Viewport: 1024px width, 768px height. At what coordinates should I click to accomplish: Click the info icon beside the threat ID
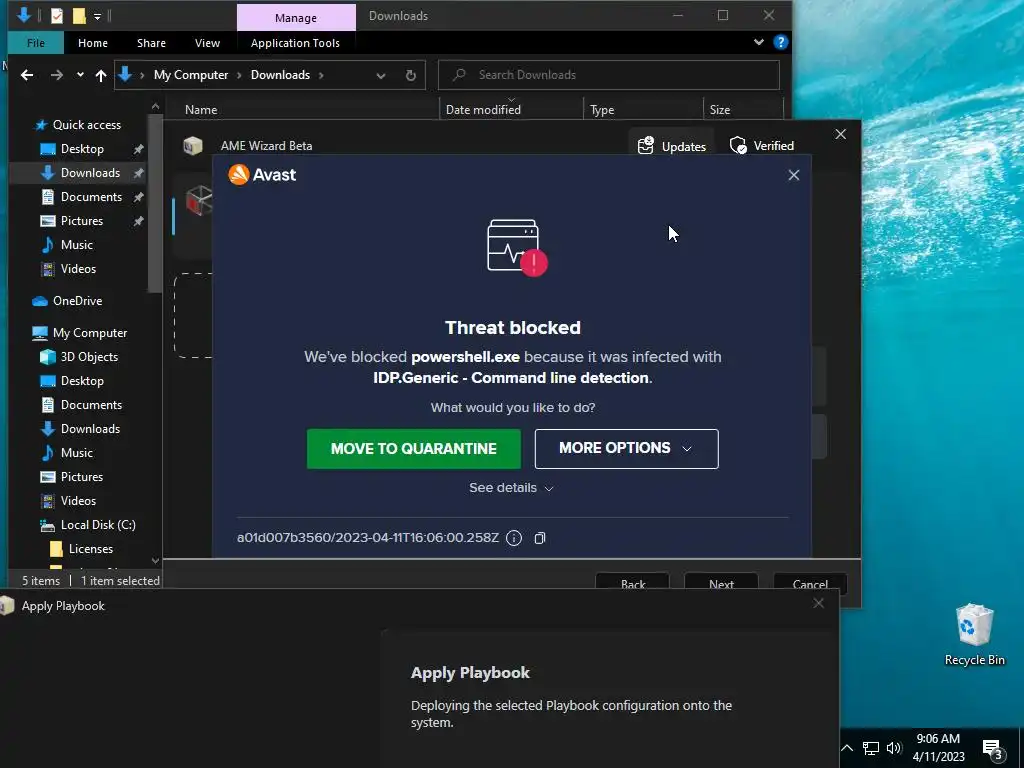tap(514, 538)
